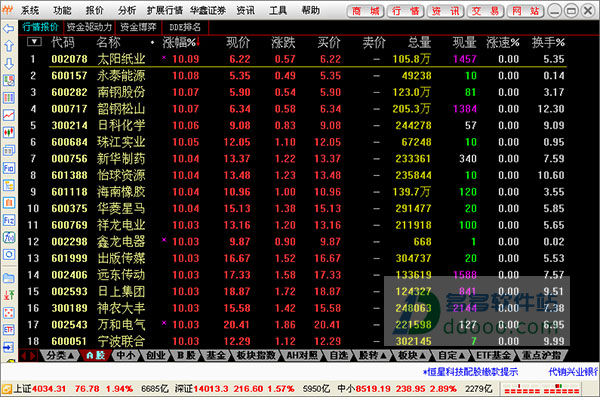Click the up arrow sidebar icon
This screenshot has width=600, height=397.
(8, 46)
